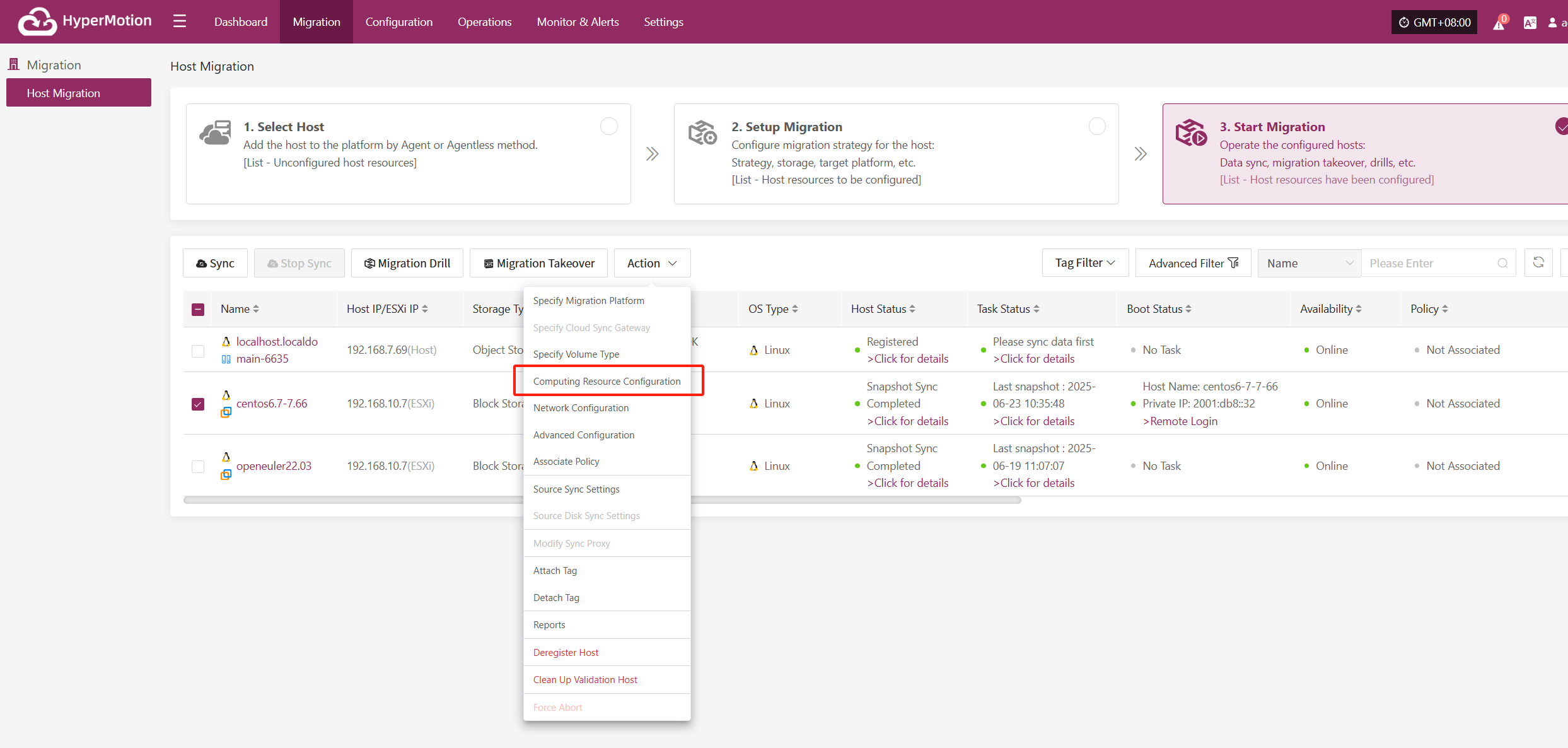The width and height of the screenshot is (1568, 748).
Task: Click the Migration Takeover button
Action: pyautogui.click(x=538, y=263)
